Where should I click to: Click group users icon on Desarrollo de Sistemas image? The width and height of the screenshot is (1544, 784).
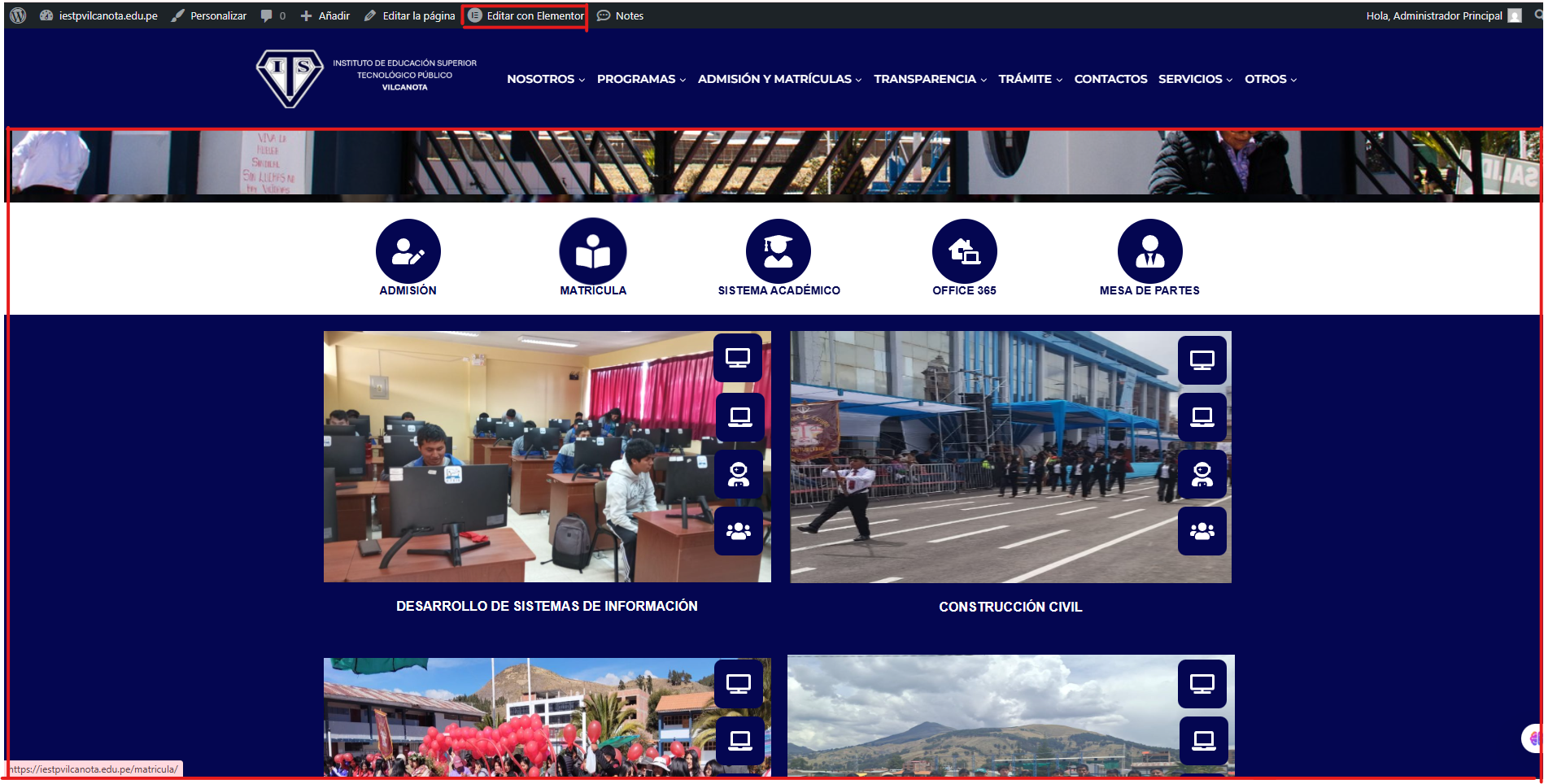(738, 531)
